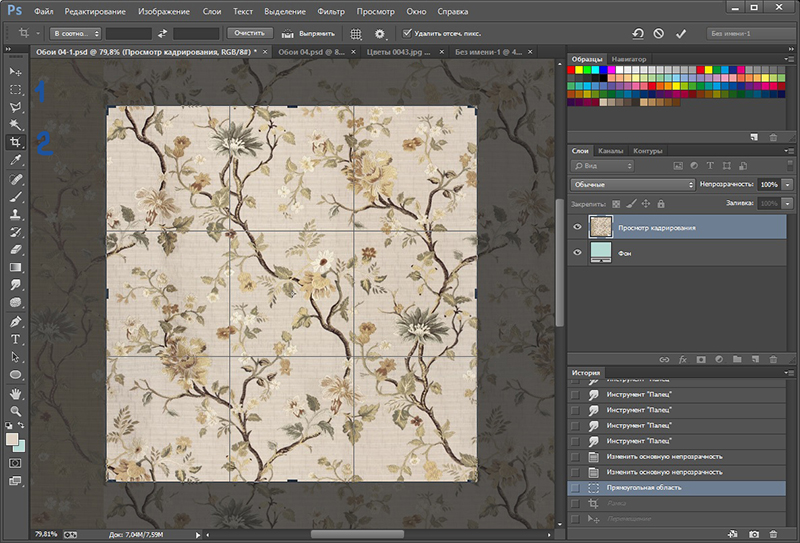Open the blend mode dropdown 'Обычные'
The height and width of the screenshot is (543, 800).
tap(632, 185)
